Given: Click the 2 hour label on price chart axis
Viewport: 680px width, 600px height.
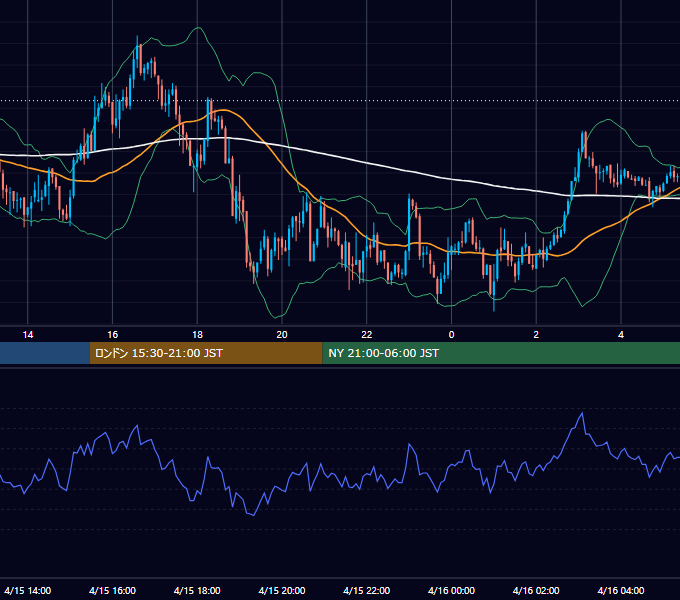Looking at the screenshot, I should (x=536, y=335).
